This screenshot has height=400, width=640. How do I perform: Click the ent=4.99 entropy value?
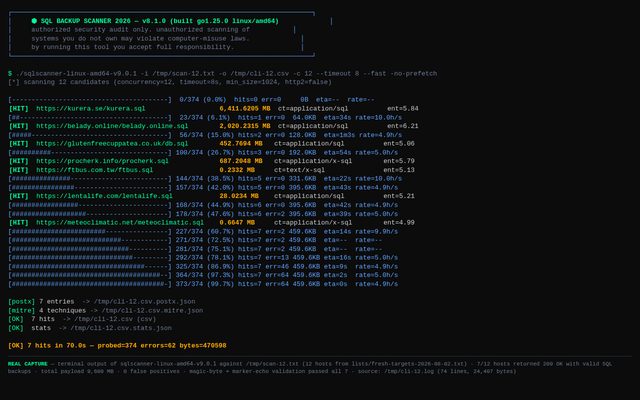point(399,223)
